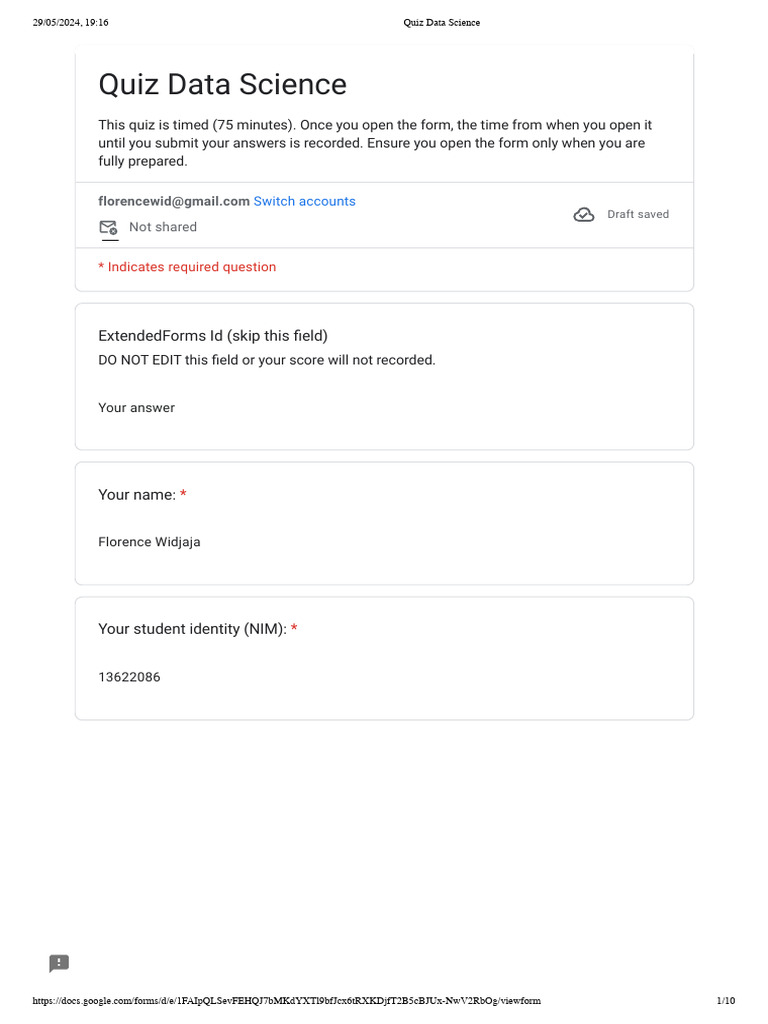Open the feedback icon at bottom left
The height and width of the screenshot is (1024, 768).
tap(59, 963)
